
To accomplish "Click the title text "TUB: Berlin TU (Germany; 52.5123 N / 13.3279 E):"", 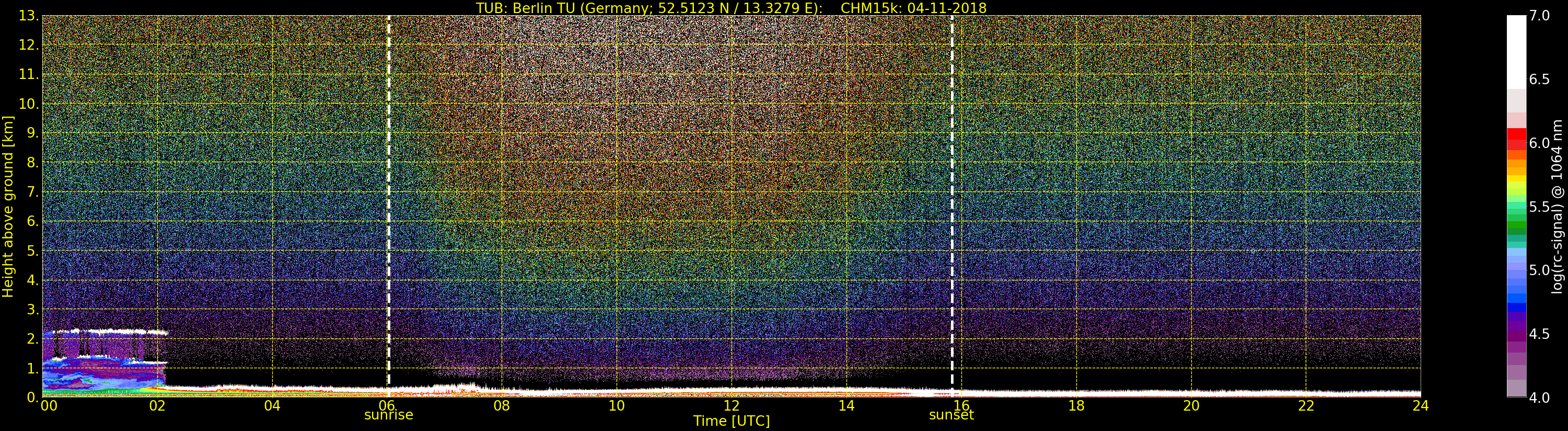I will tap(649, 8).
